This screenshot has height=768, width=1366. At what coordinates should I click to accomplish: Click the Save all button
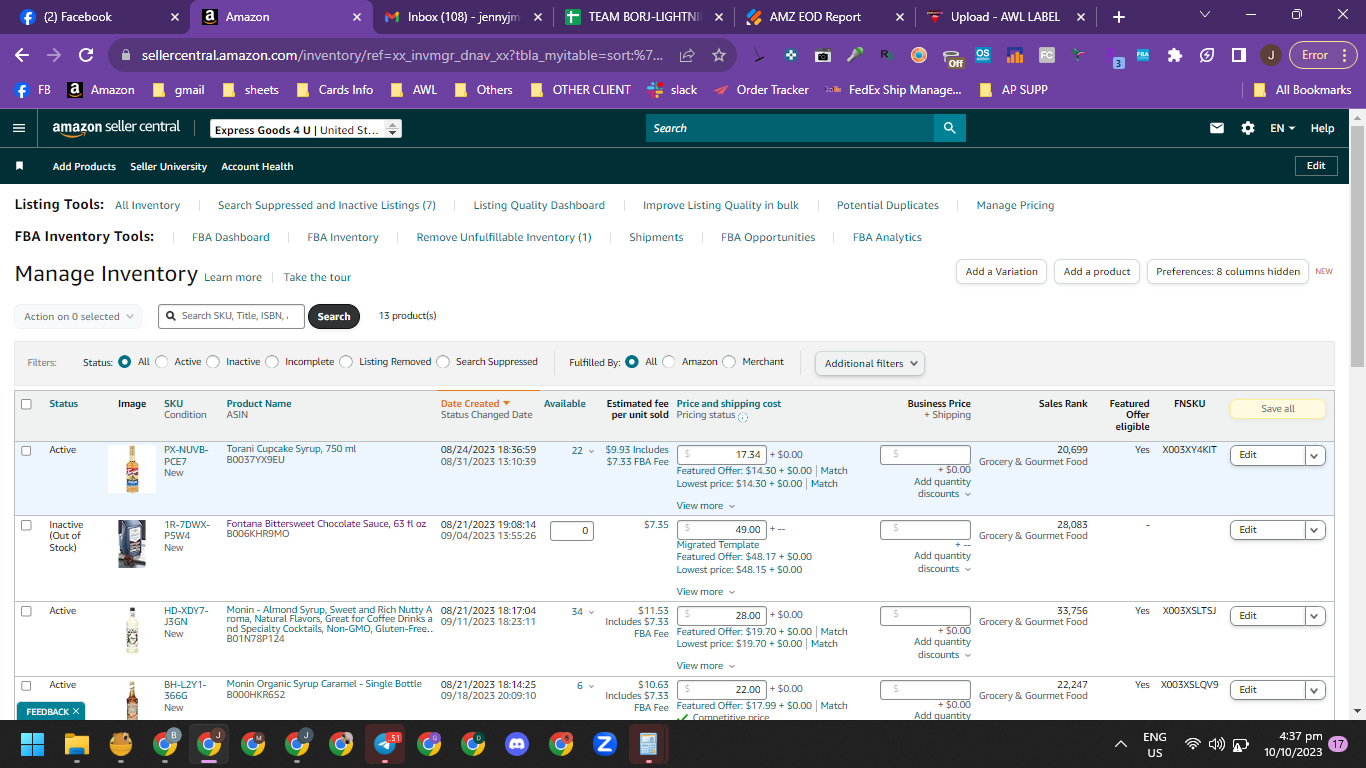(1278, 408)
